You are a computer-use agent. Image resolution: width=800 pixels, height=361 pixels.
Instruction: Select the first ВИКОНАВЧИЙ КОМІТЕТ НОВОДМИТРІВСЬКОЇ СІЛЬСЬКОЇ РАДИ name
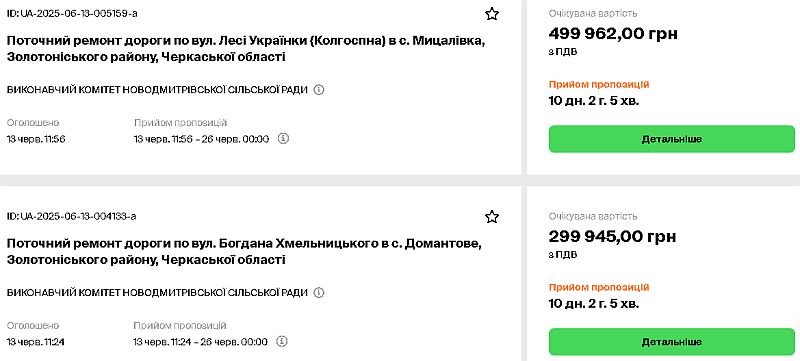157,90
